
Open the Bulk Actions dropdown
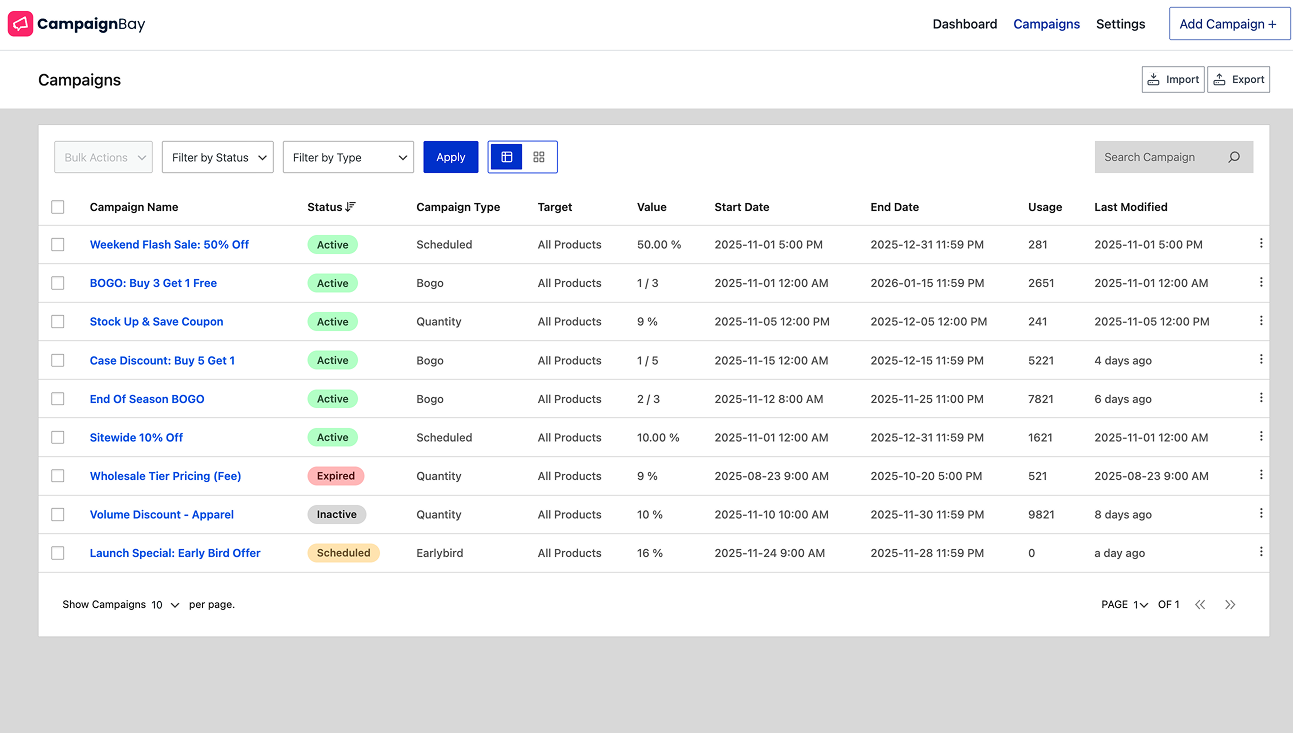click(x=103, y=157)
